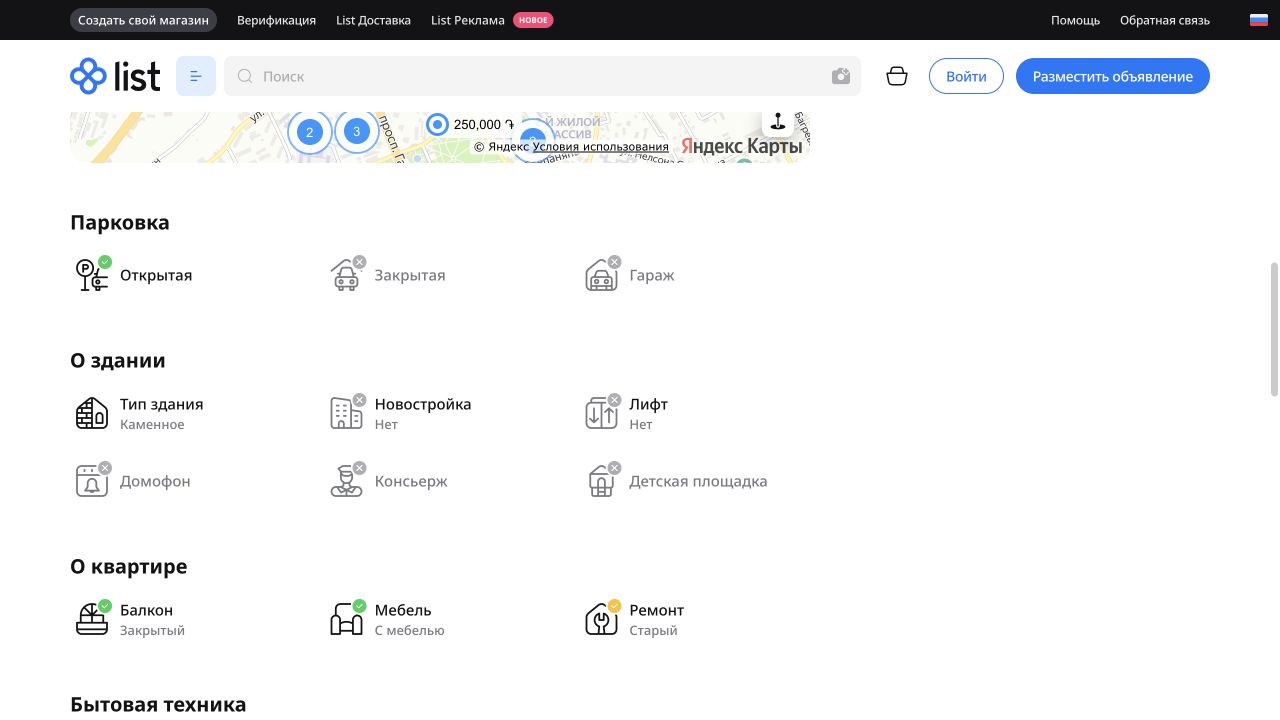Viewport: 1280px width, 720px height.
Task: Click the Каменное building type value
Action: (152, 425)
